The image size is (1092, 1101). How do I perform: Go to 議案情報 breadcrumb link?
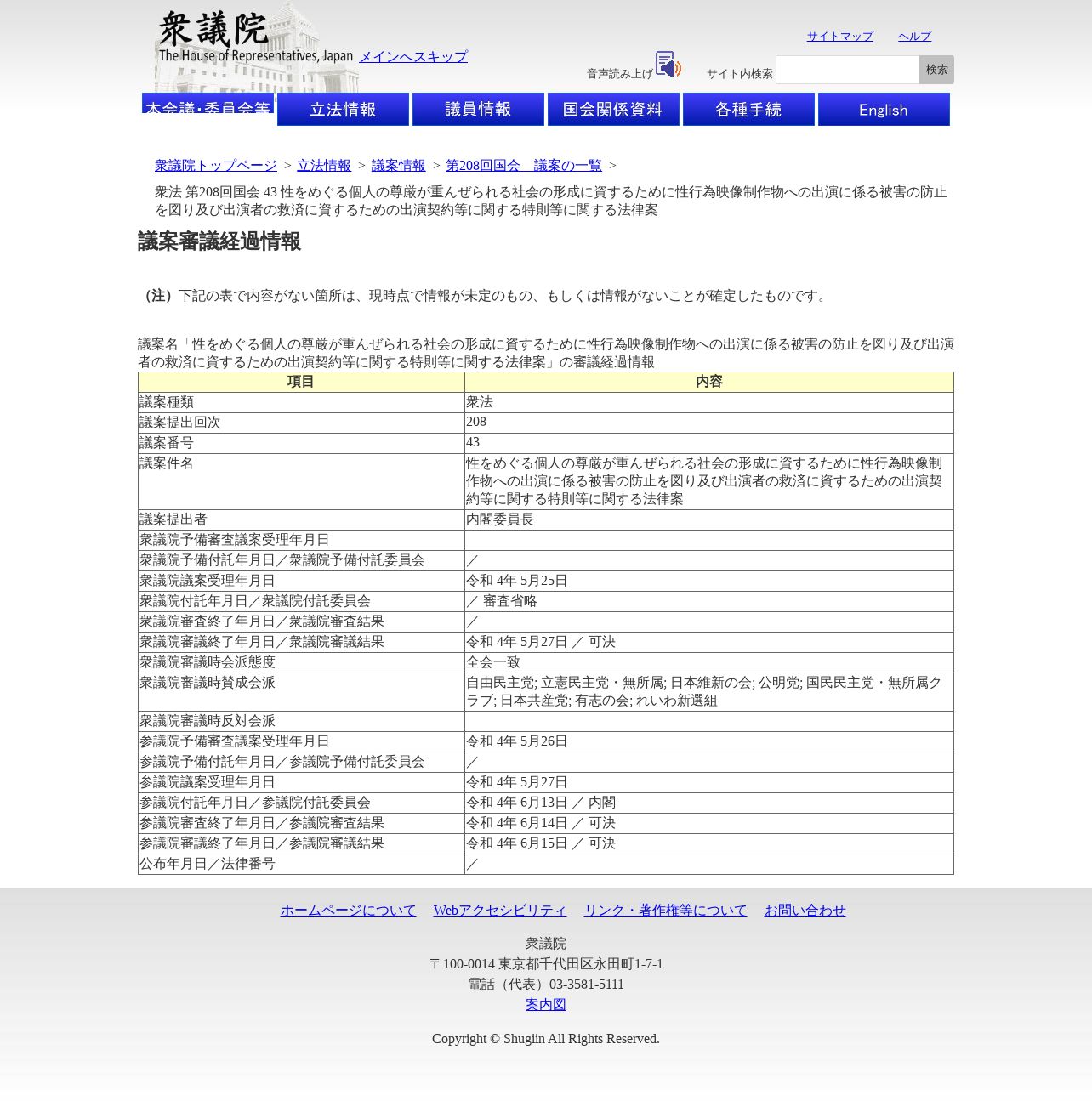tap(399, 165)
